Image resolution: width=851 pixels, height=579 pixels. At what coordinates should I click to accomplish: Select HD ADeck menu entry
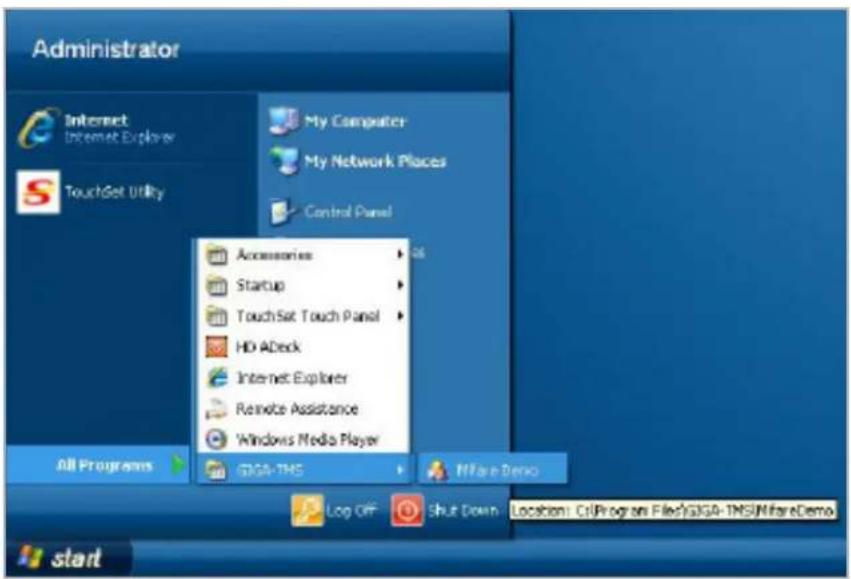click(303, 347)
